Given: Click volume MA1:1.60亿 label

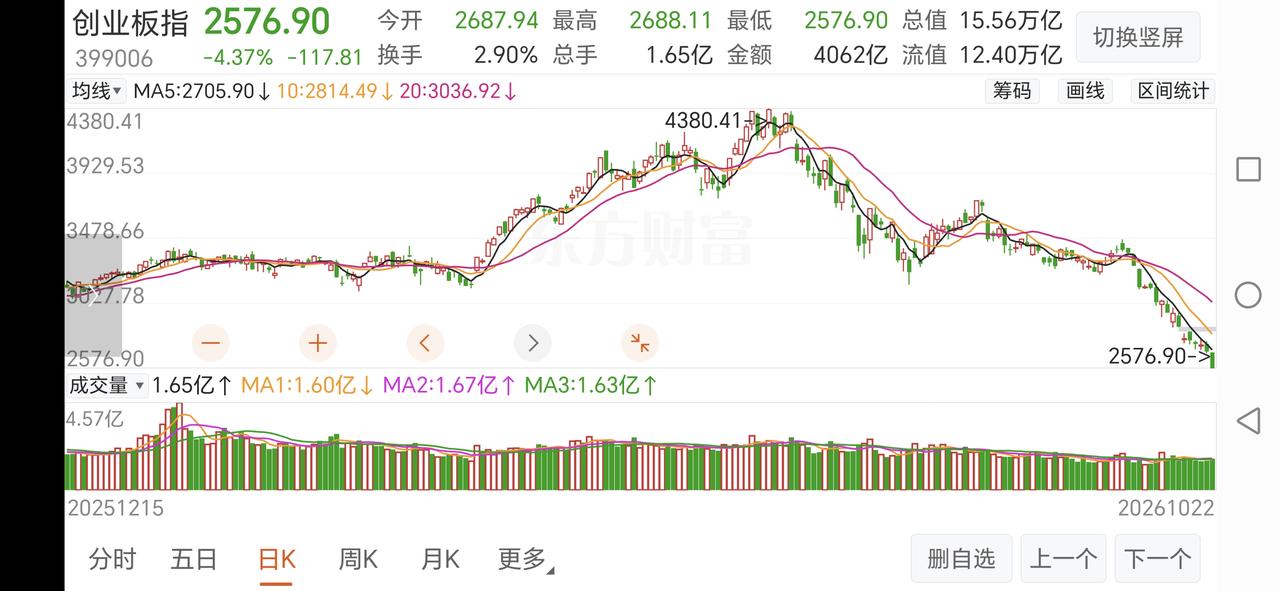Looking at the screenshot, I should tap(308, 385).
